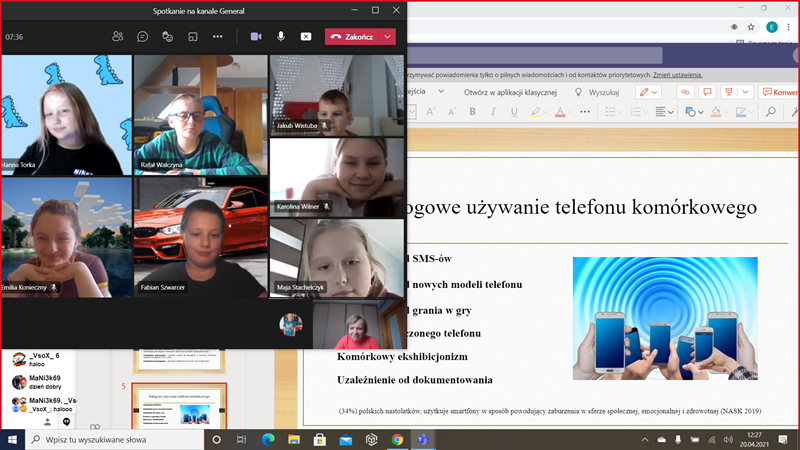800x450 pixels.
Task: Show meeting participants list
Action: [x=118, y=36]
